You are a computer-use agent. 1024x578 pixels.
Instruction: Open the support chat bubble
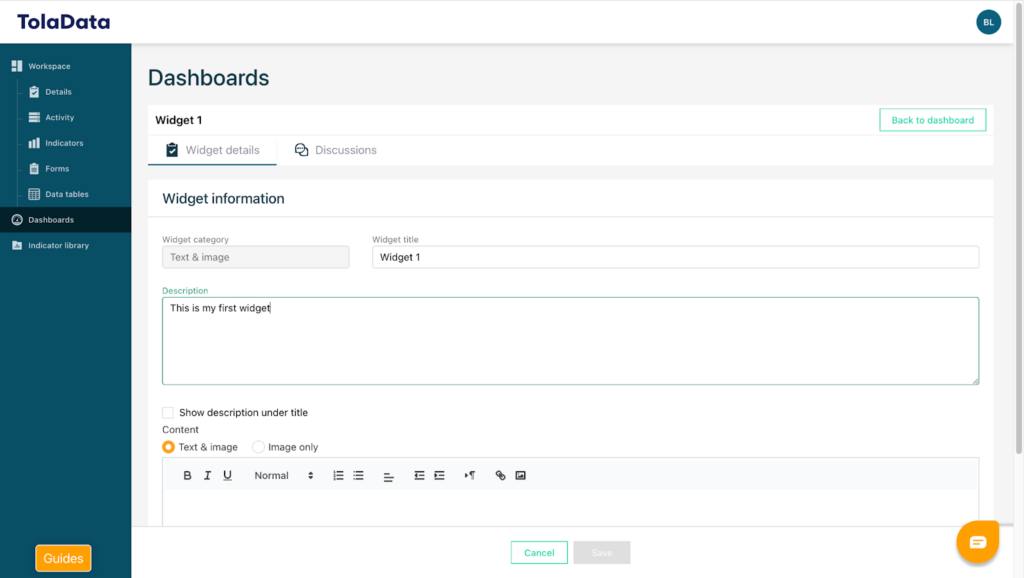click(x=977, y=542)
